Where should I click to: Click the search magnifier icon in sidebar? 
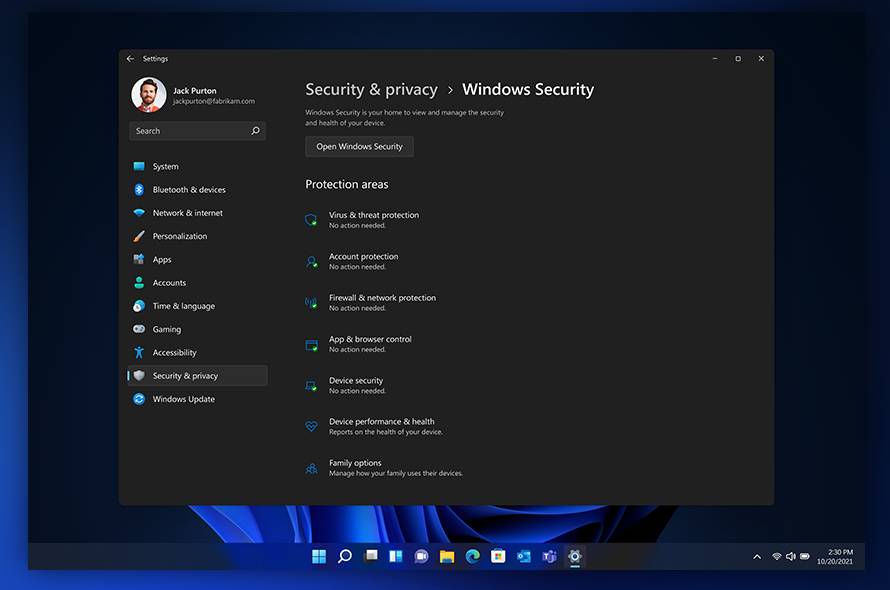255,131
